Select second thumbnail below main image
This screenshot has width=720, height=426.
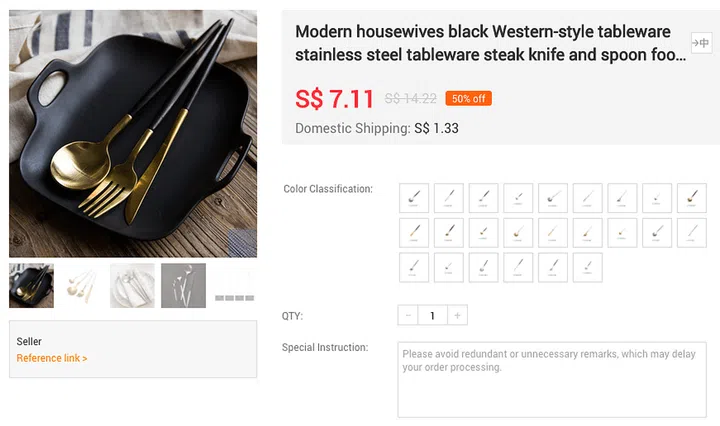click(82, 286)
